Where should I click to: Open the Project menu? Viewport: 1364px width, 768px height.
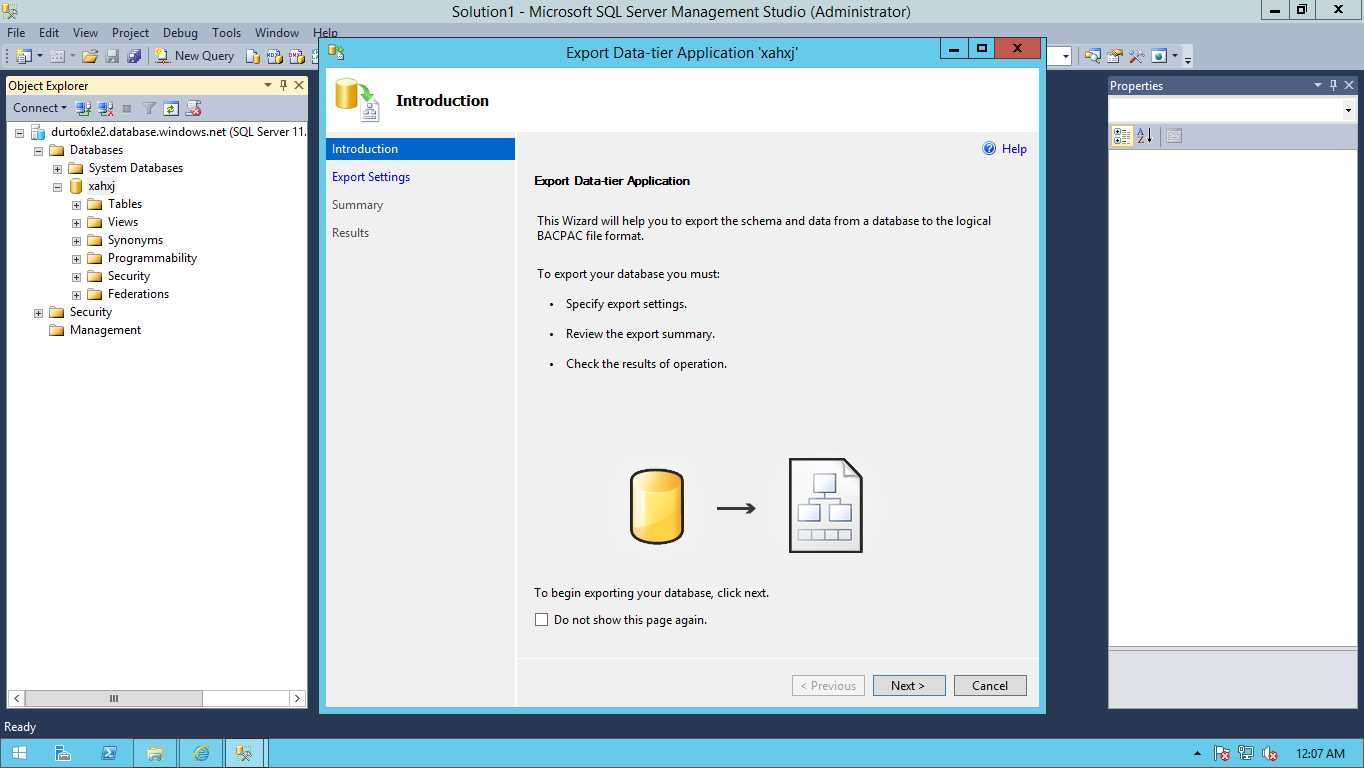click(130, 33)
